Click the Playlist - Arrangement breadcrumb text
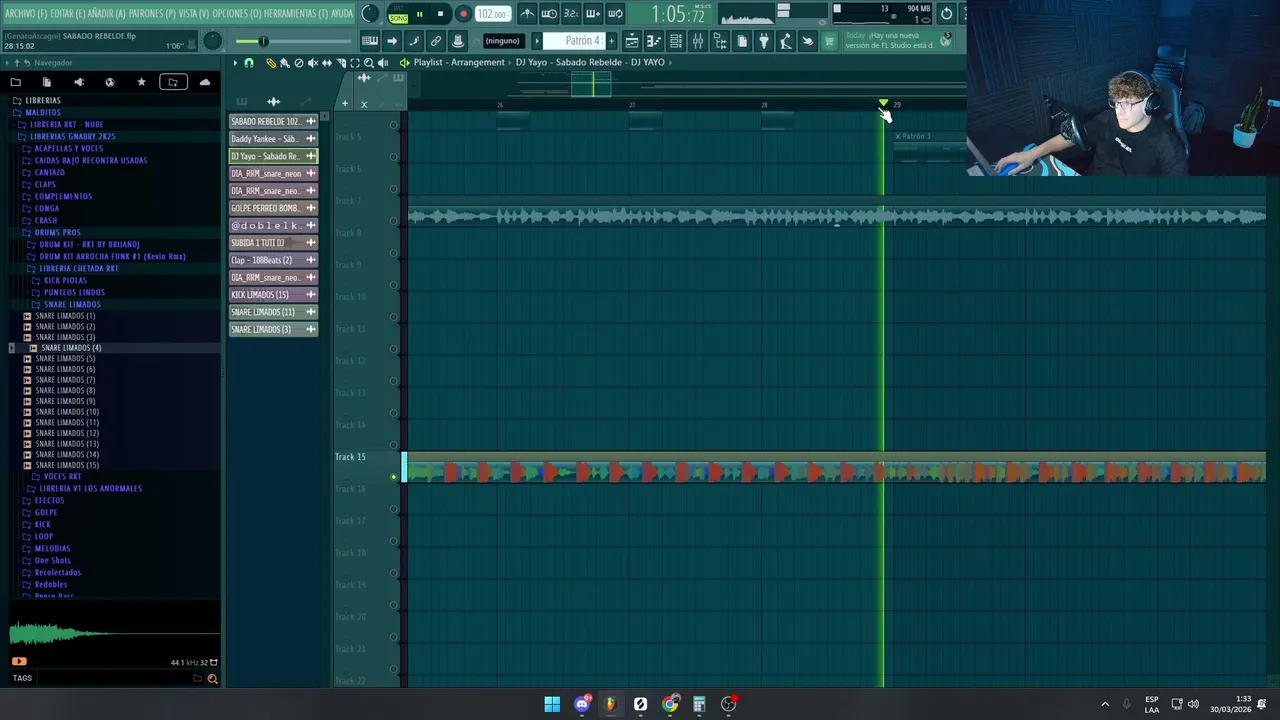This screenshot has width=1280, height=720. (459, 62)
